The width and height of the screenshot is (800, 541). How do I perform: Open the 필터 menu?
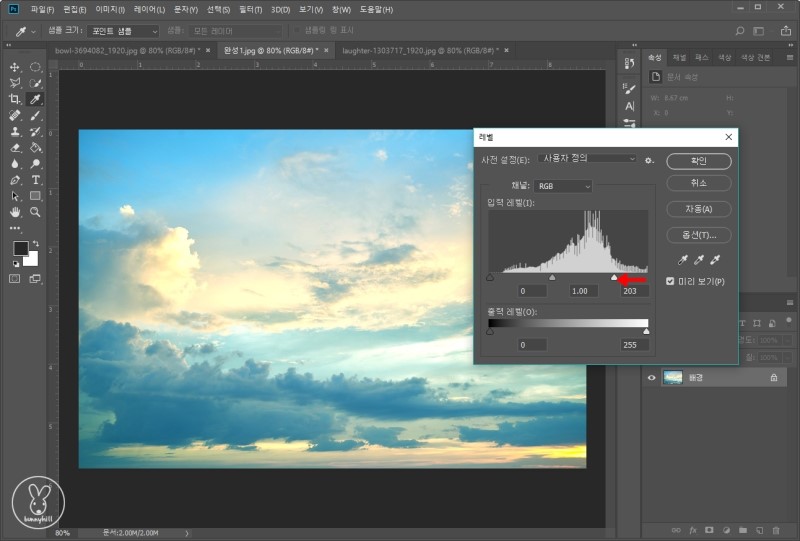(248, 9)
